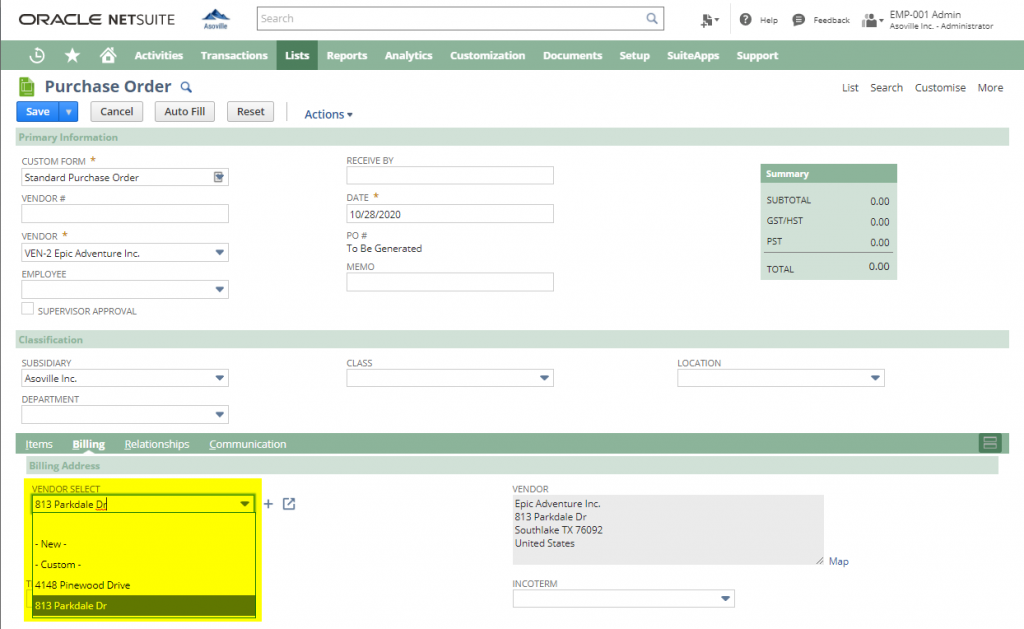Click the More link
The height and width of the screenshot is (629, 1024).
pos(990,88)
